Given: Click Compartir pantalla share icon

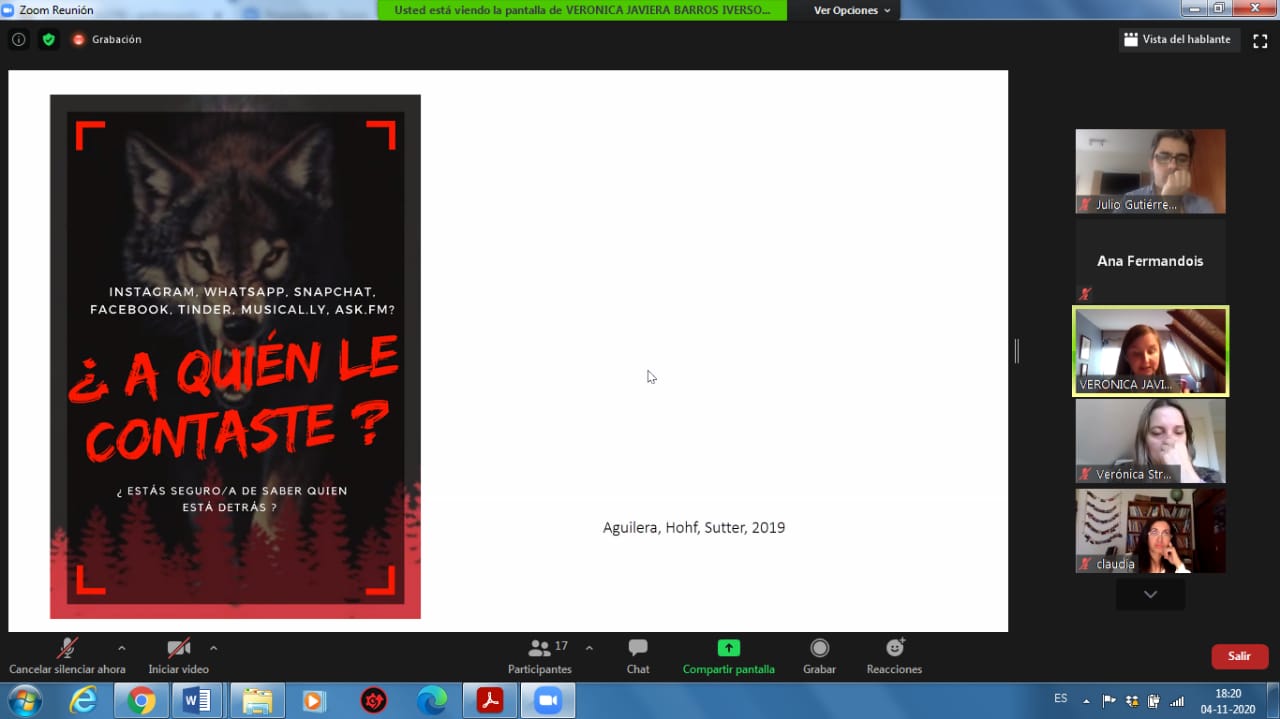Looking at the screenshot, I should click(728, 648).
